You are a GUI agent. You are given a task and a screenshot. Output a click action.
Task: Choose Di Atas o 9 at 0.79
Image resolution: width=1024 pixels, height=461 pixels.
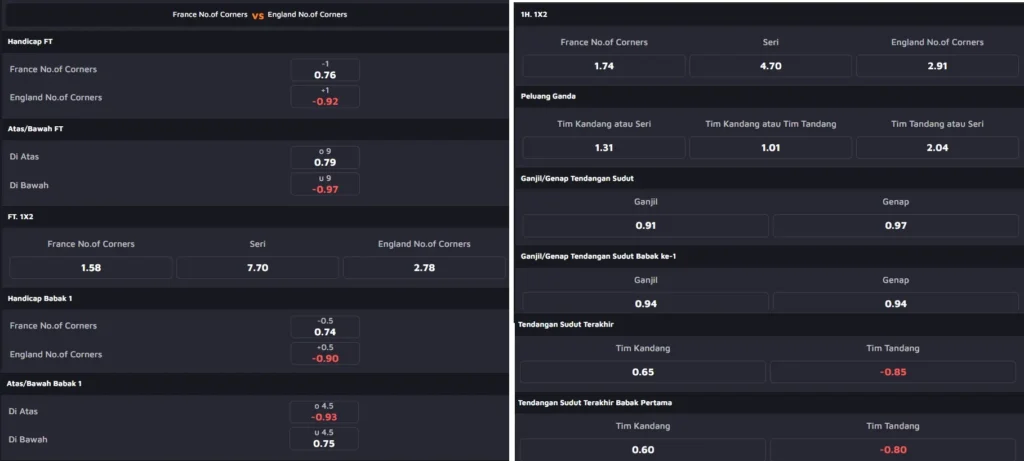tap(325, 157)
